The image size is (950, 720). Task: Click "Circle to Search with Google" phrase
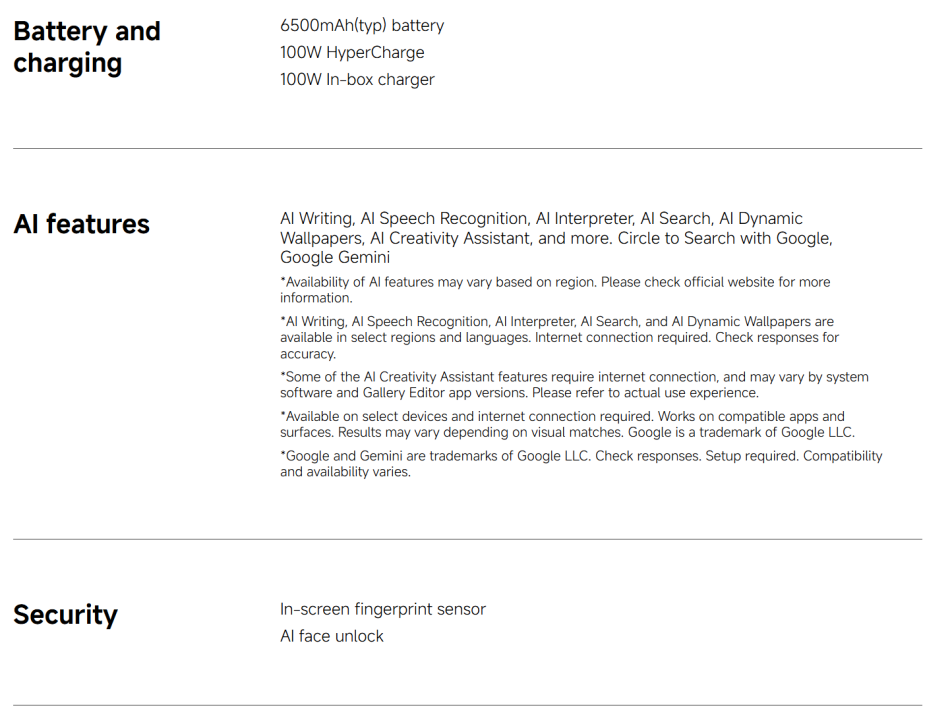[724, 238]
